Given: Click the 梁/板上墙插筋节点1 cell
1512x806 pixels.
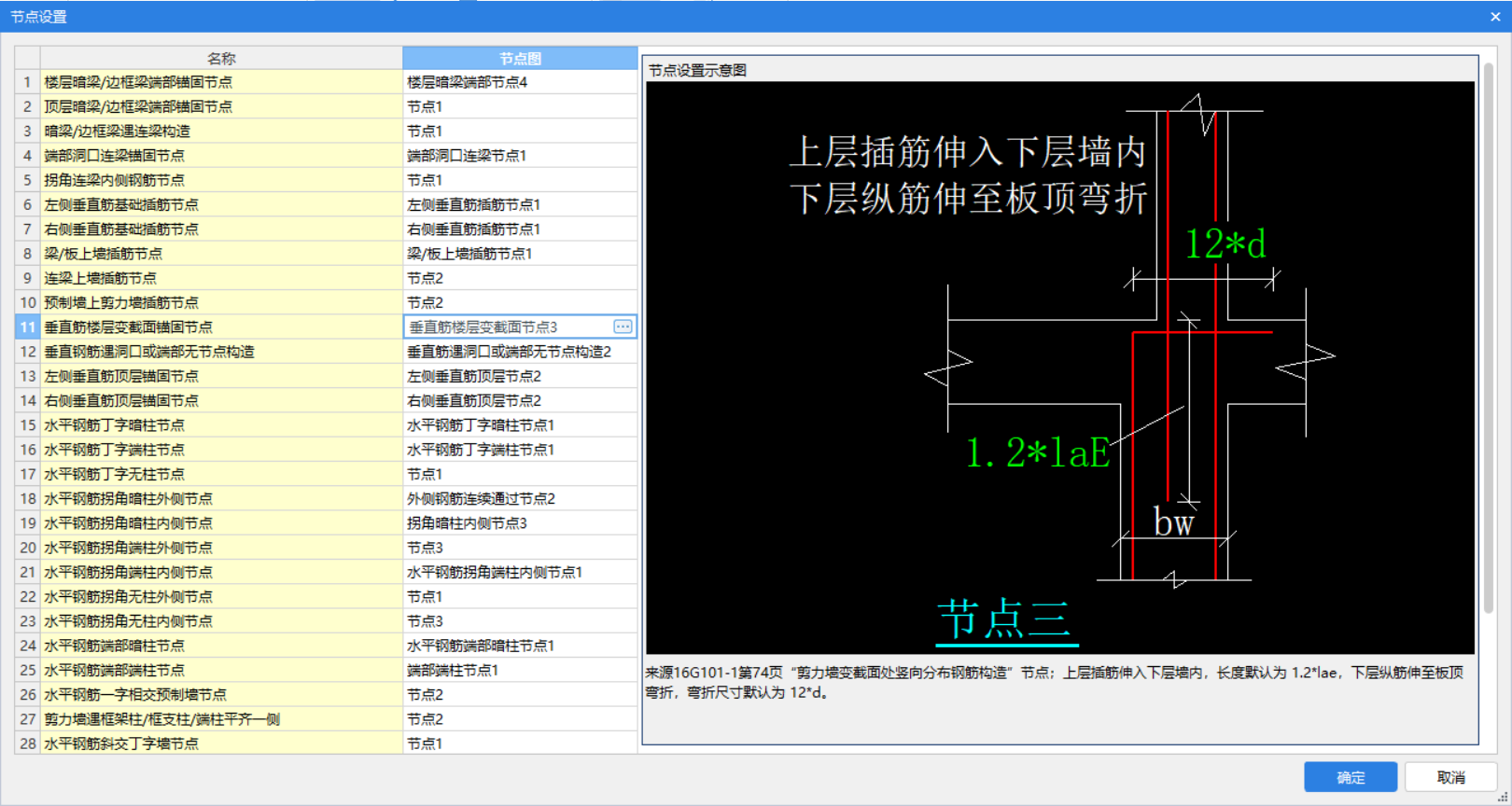Looking at the screenshot, I should 520,254.
